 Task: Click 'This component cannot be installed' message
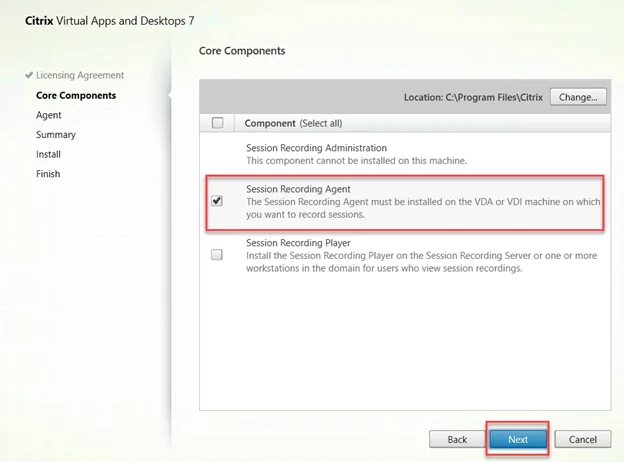coord(356,161)
